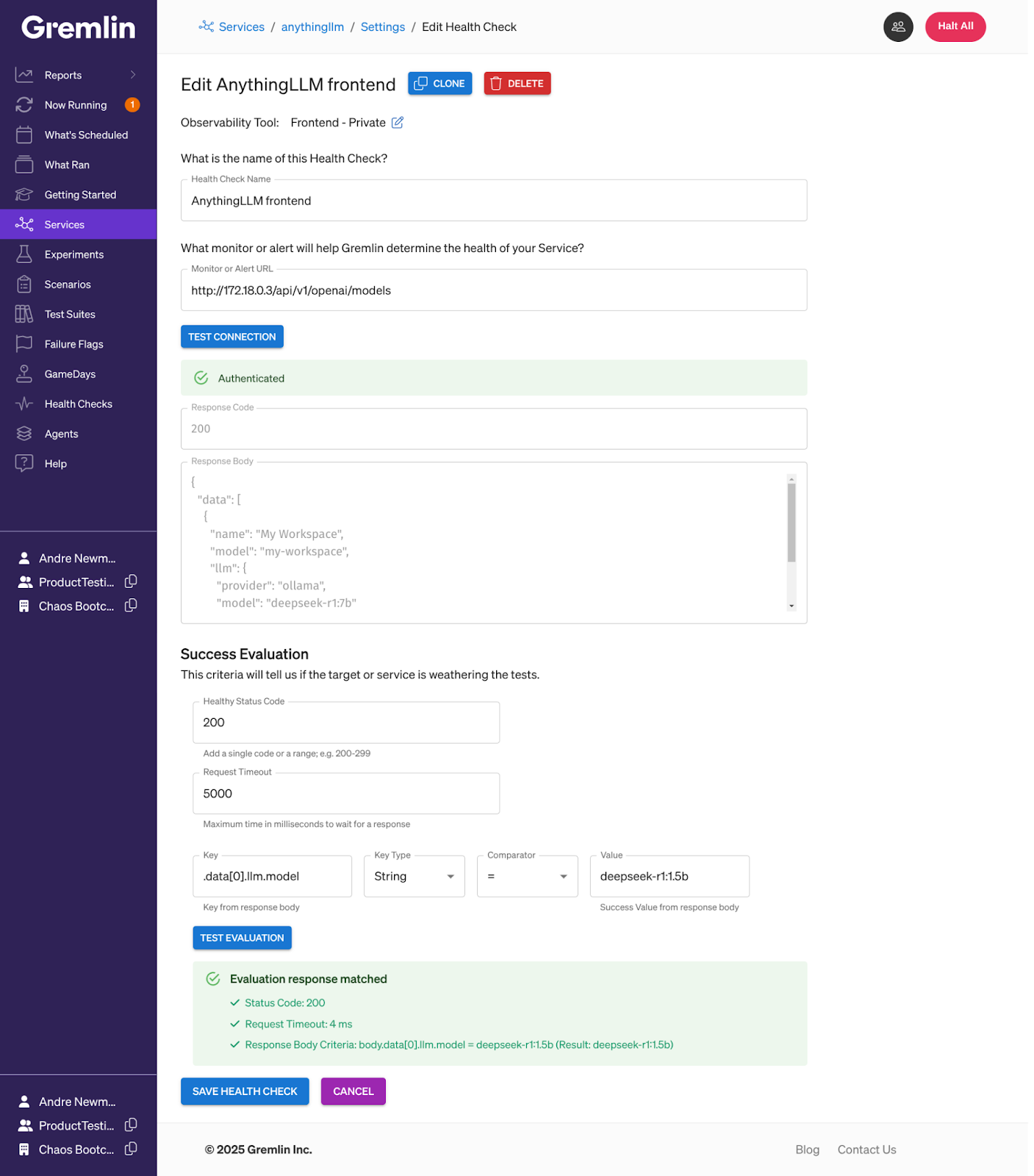Click the Response Body scrollbar down arrow
The image size is (1034, 1176).
[x=791, y=606]
